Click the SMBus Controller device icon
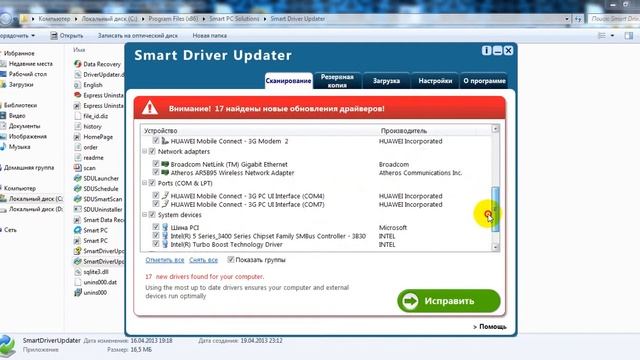This screenshot has width=640, height=360. (165, 236)
